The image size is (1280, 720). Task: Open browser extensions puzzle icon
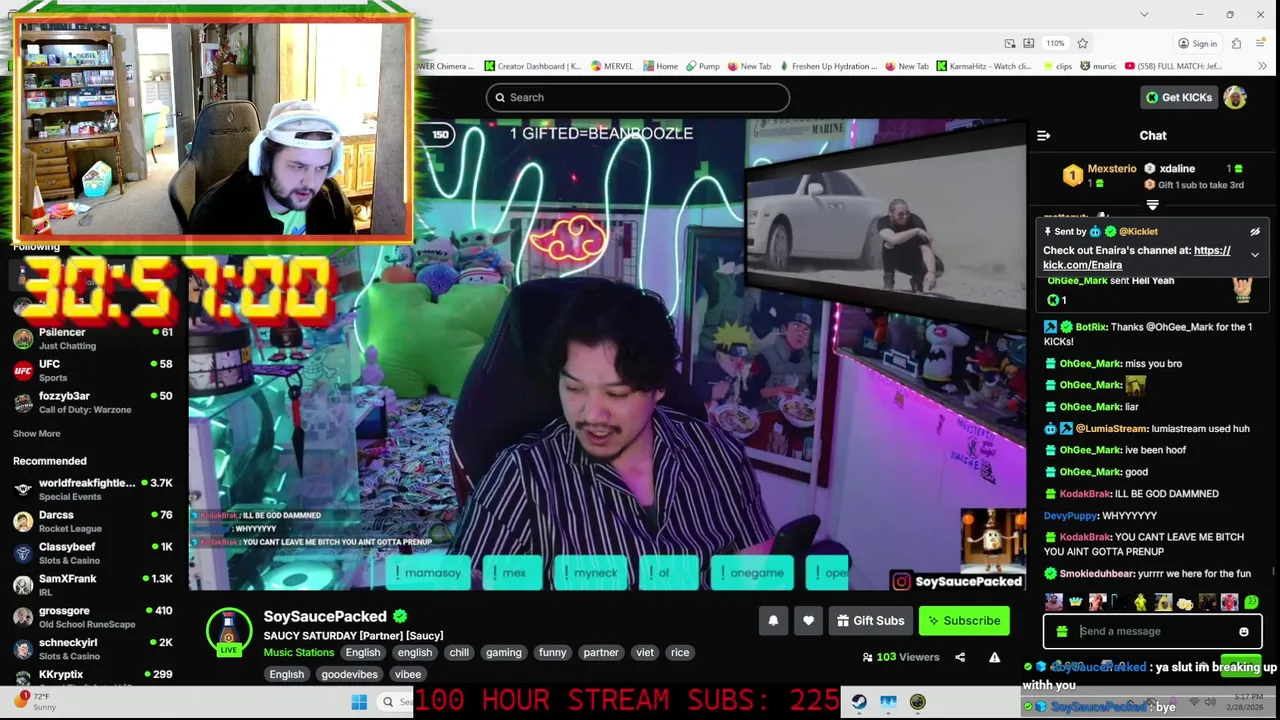(1236, 43)
